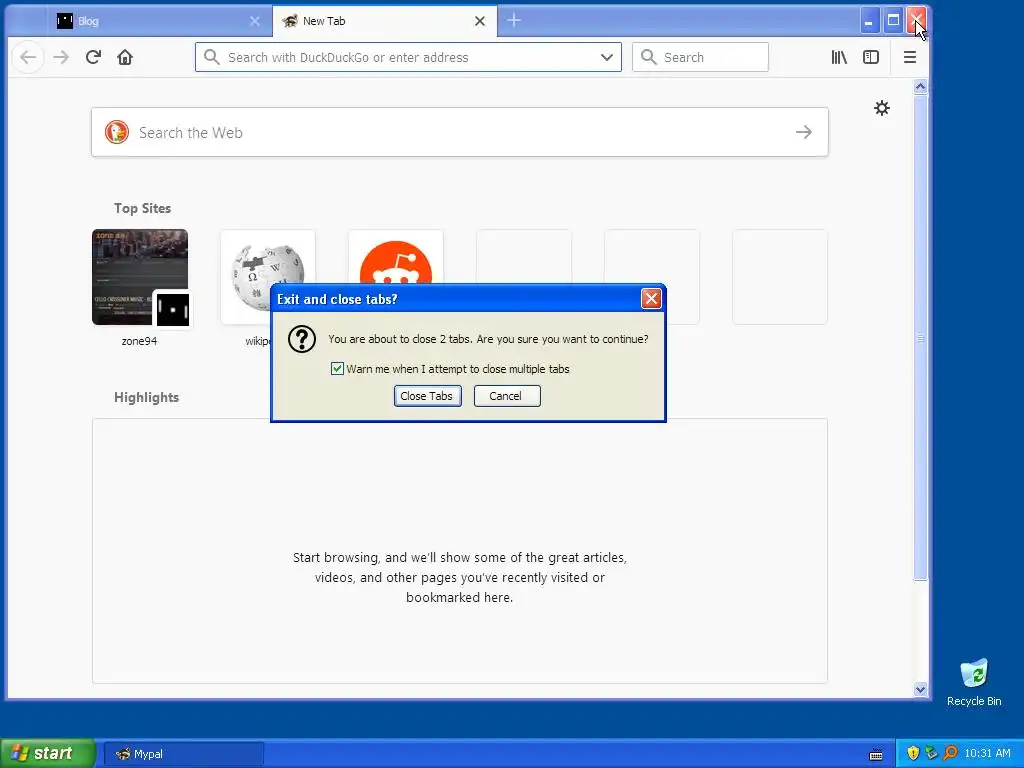Open the Library bookmarks icon
This screenshot has height=768, width=1024.
(x=839, y=57)
